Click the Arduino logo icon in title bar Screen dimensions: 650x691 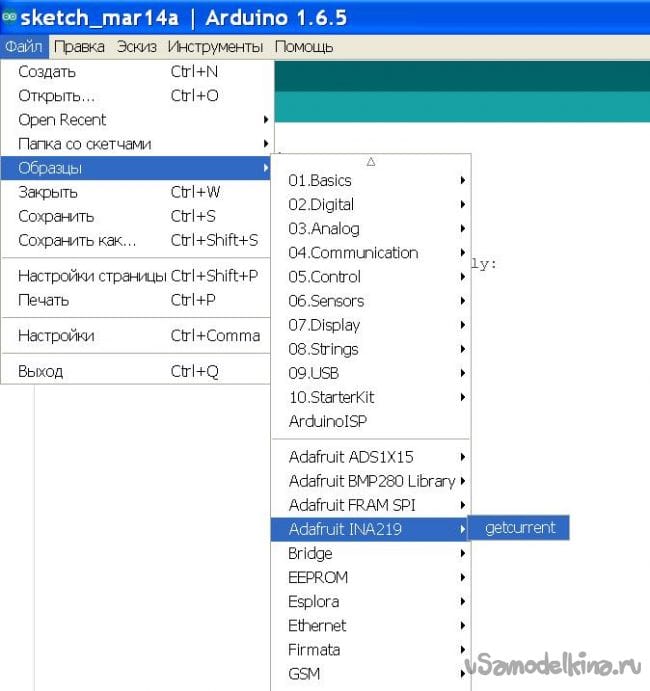coord(10,17)
